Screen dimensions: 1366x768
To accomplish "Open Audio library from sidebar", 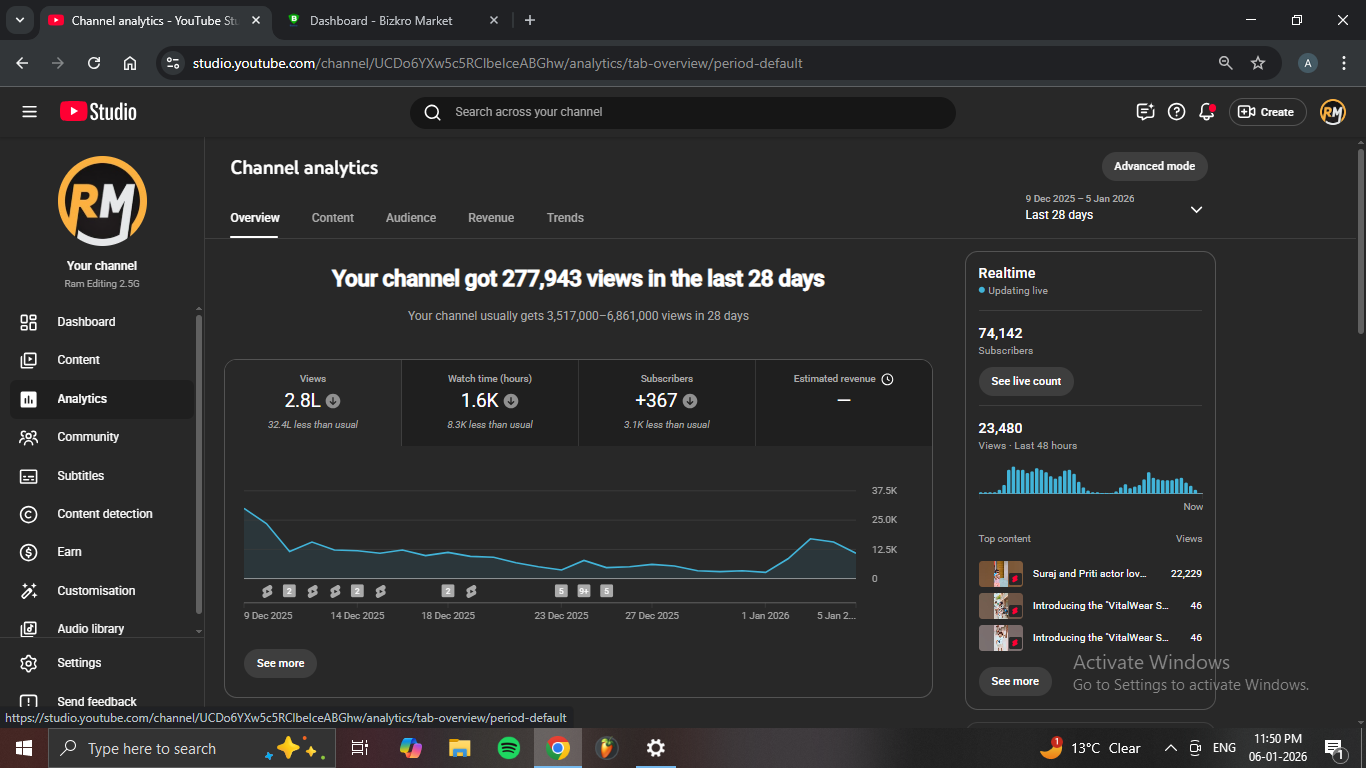I will tap(90, 629).
